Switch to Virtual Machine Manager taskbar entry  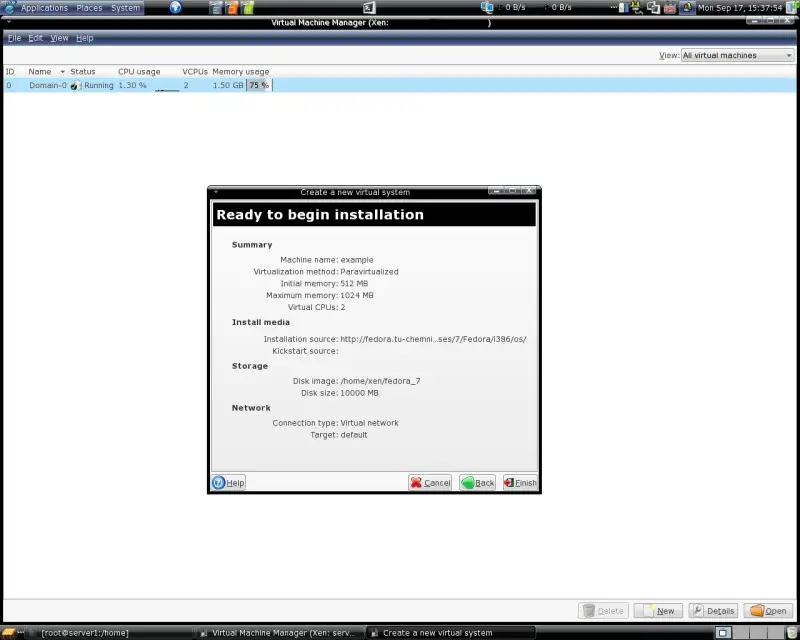coord(280,633)
